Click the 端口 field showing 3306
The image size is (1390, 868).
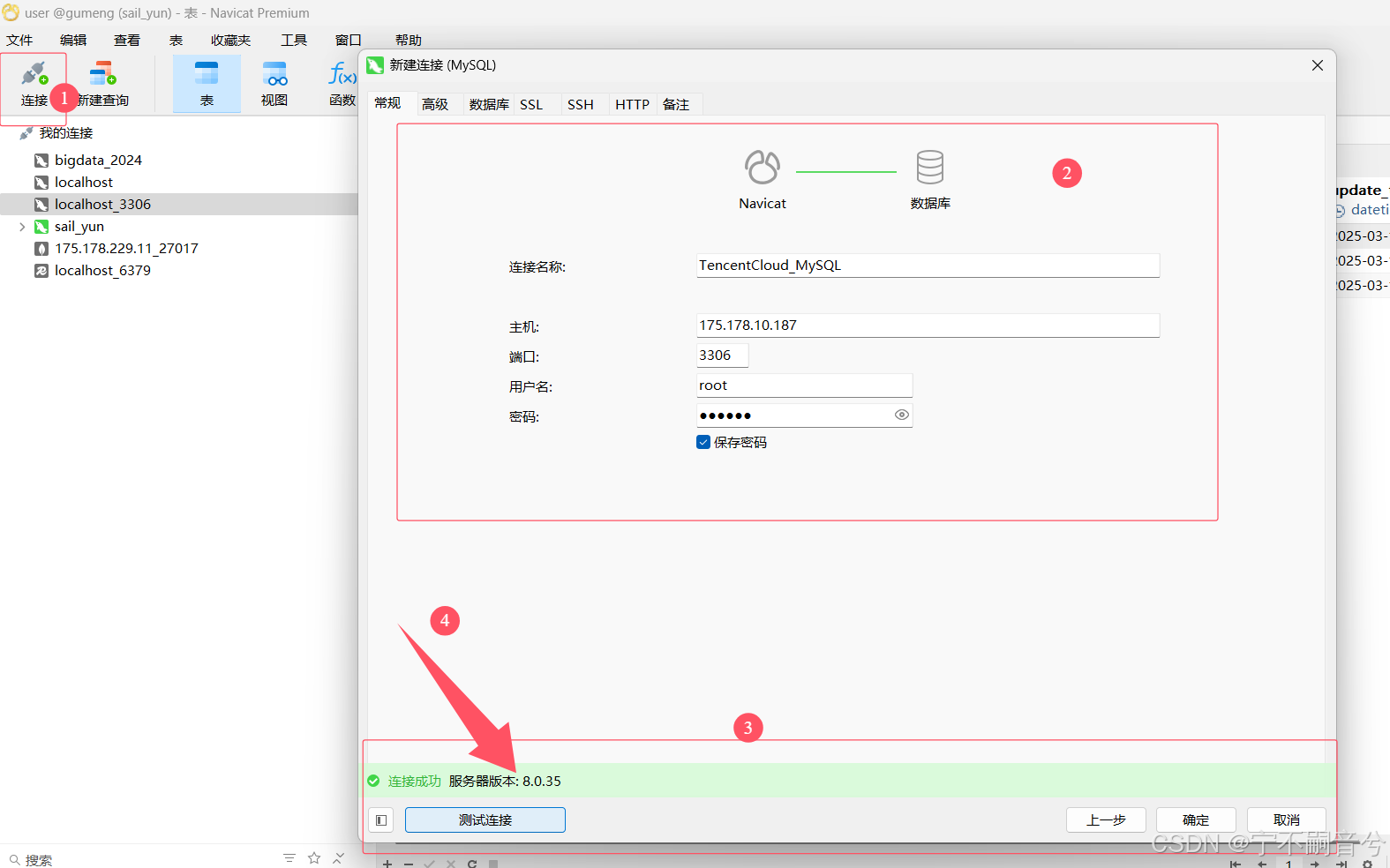coord(722,355)
